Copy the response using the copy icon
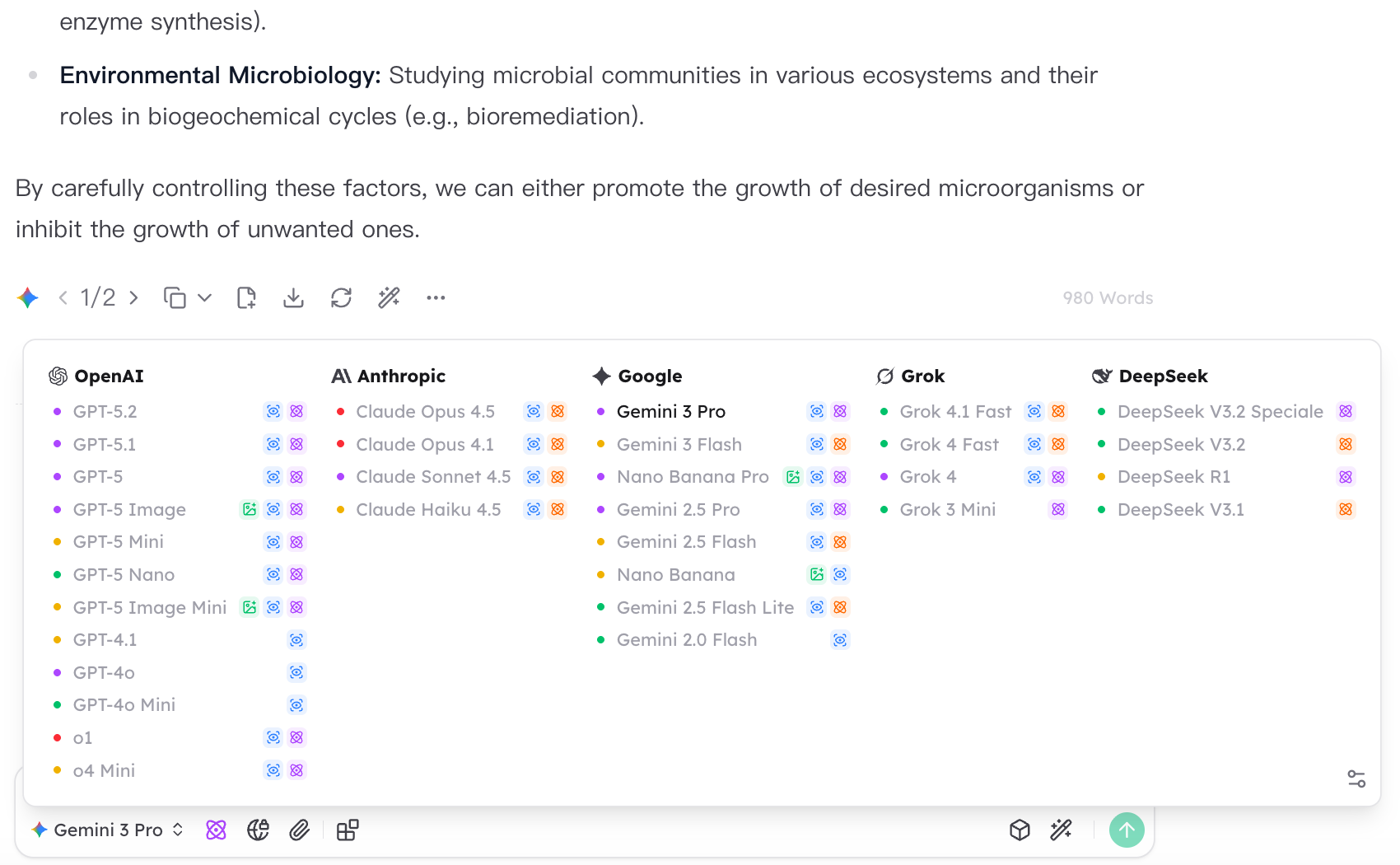 pyautogui.click(x=175, y=298)
